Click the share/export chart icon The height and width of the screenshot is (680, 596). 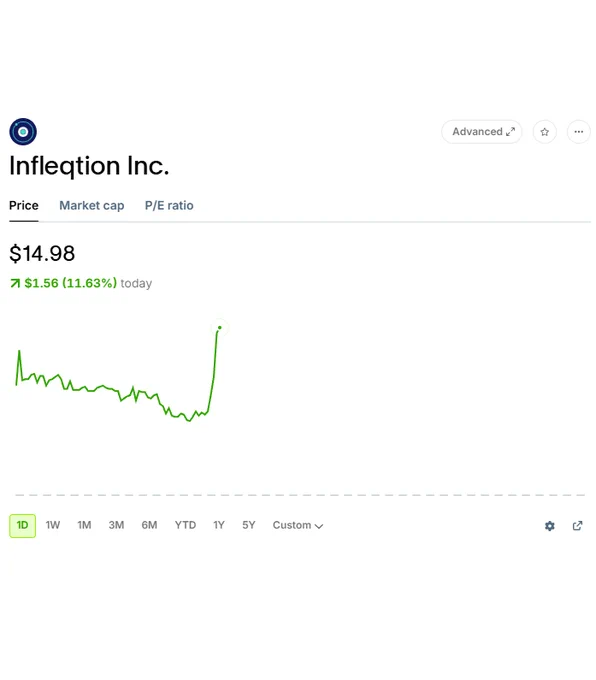(x=577, y=526)
